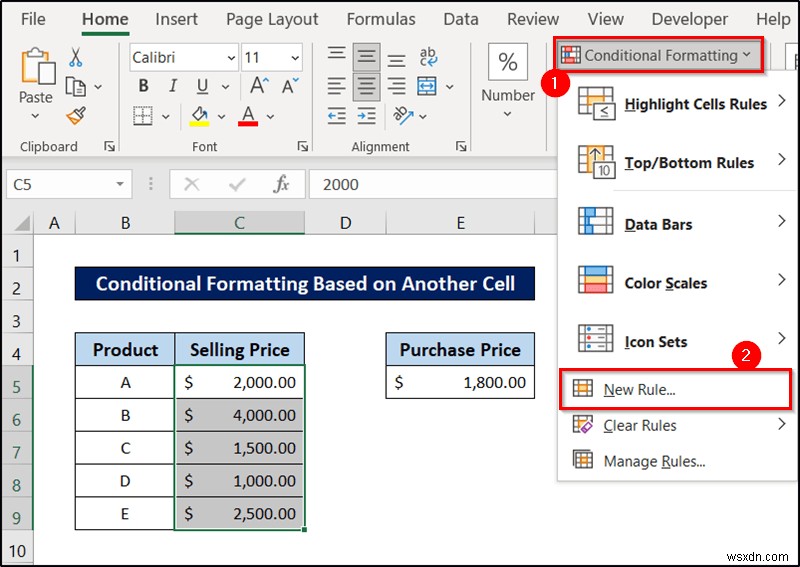Screen dimensions: 800x567
Task: Click the Cancel entry X in the formula bar
Action: [192, 184]
